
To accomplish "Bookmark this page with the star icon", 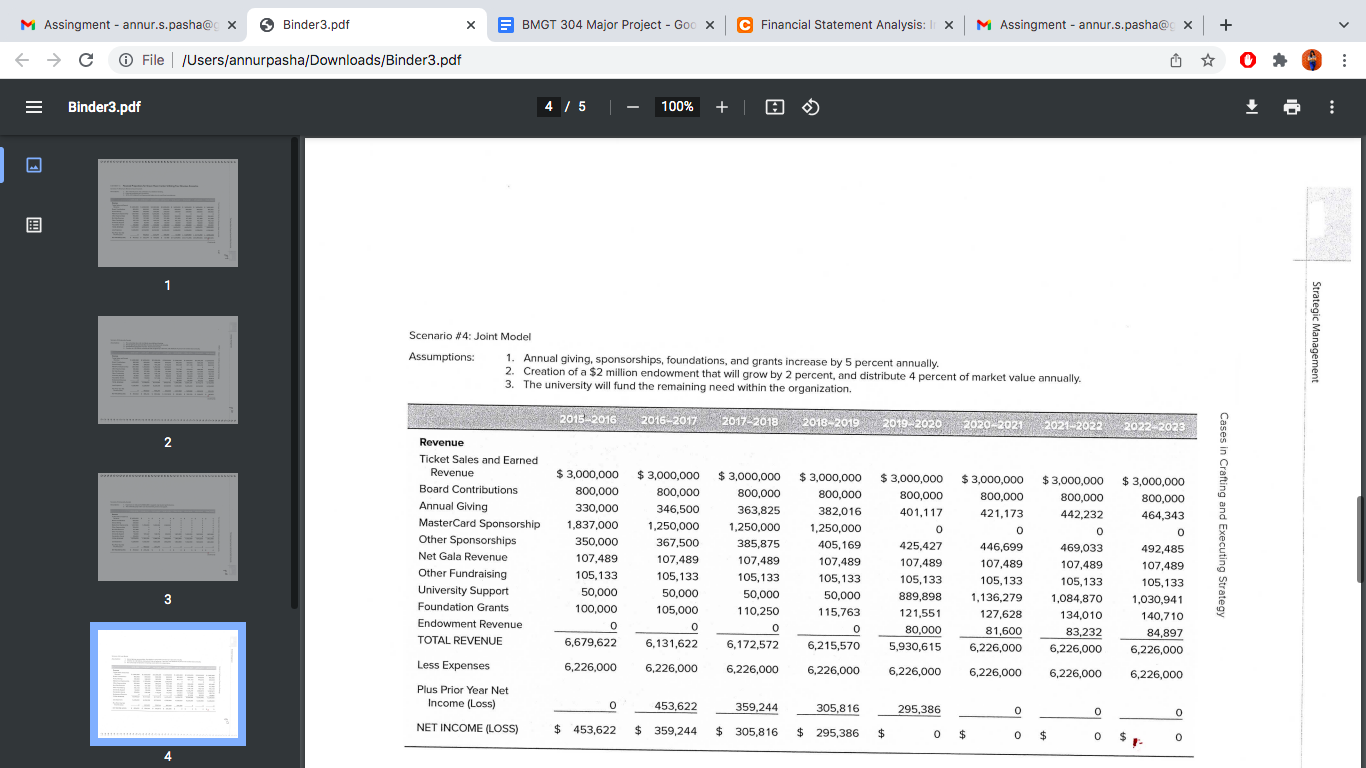I will (1208, 60).
